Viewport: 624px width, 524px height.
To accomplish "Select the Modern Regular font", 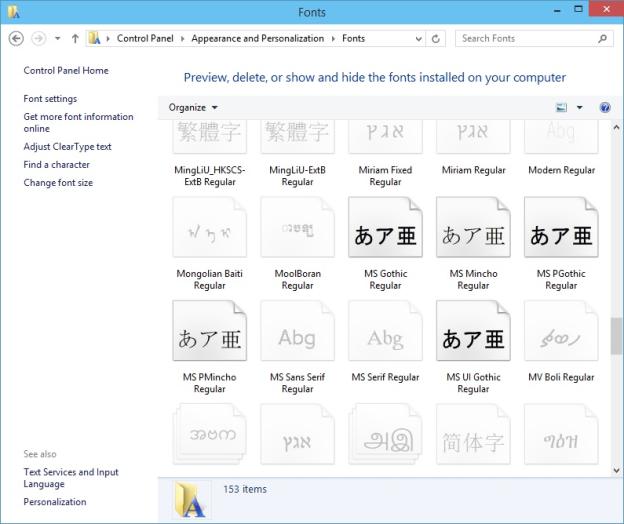I will [561, 149].
